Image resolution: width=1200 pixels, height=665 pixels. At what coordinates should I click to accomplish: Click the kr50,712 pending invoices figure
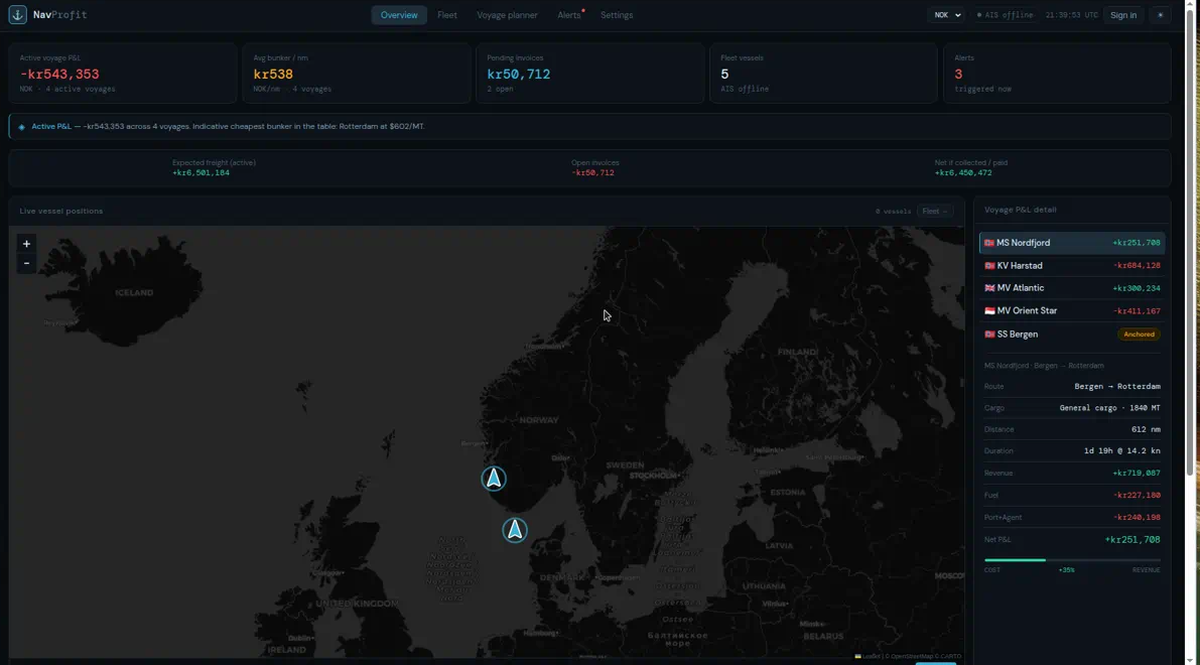pyautogui.click(x=519, y=74)
